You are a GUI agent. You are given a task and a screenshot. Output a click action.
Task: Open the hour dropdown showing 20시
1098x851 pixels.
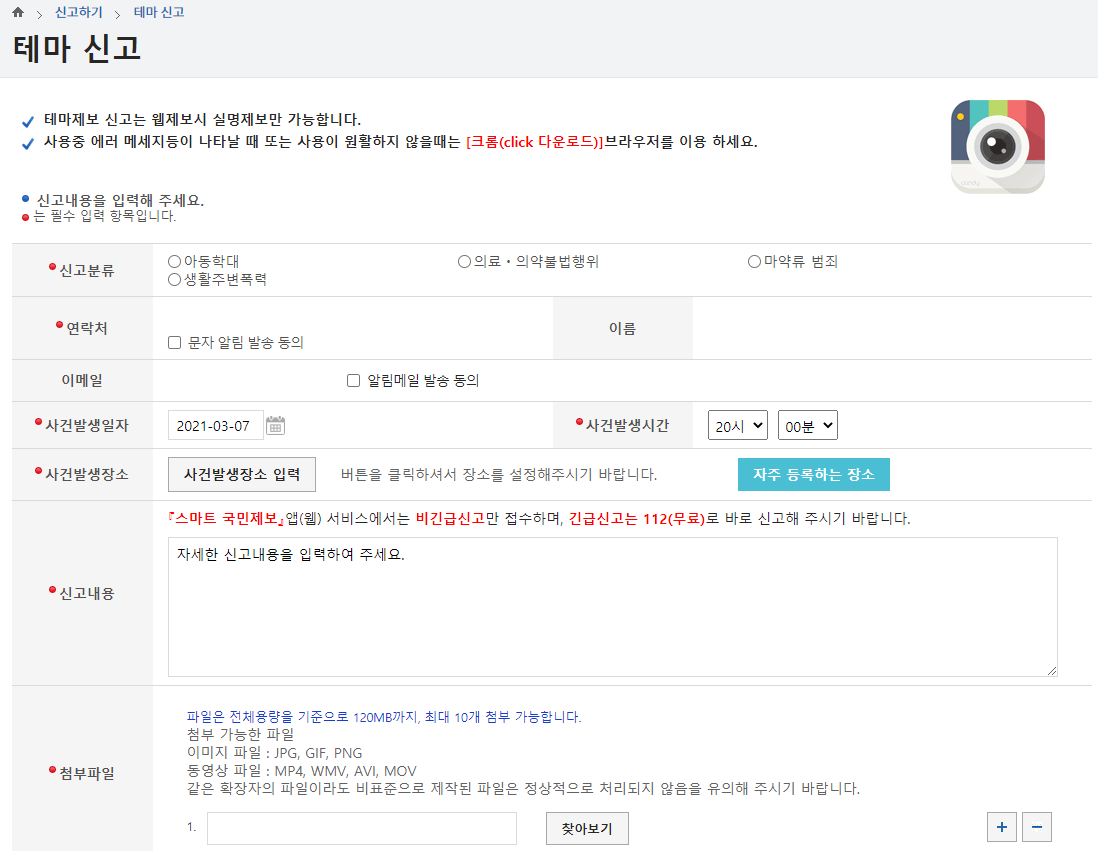(737, 424)
